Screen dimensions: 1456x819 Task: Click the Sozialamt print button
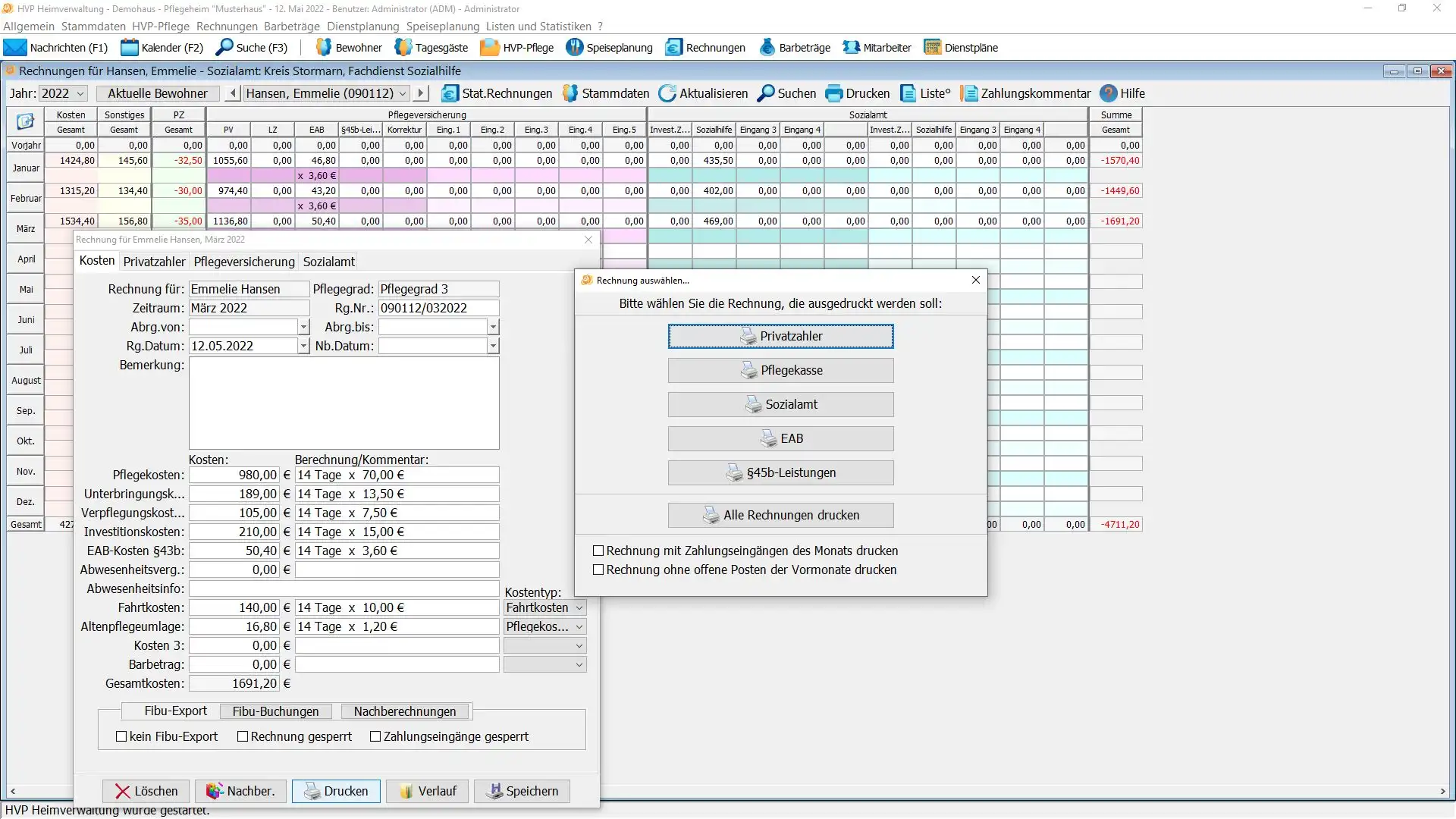(x=780, y=405)
